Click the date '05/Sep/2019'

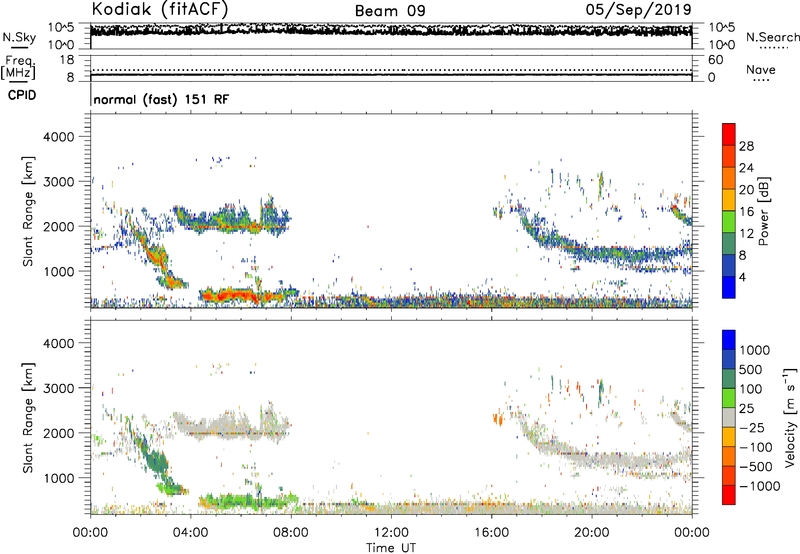click(638, 10)
